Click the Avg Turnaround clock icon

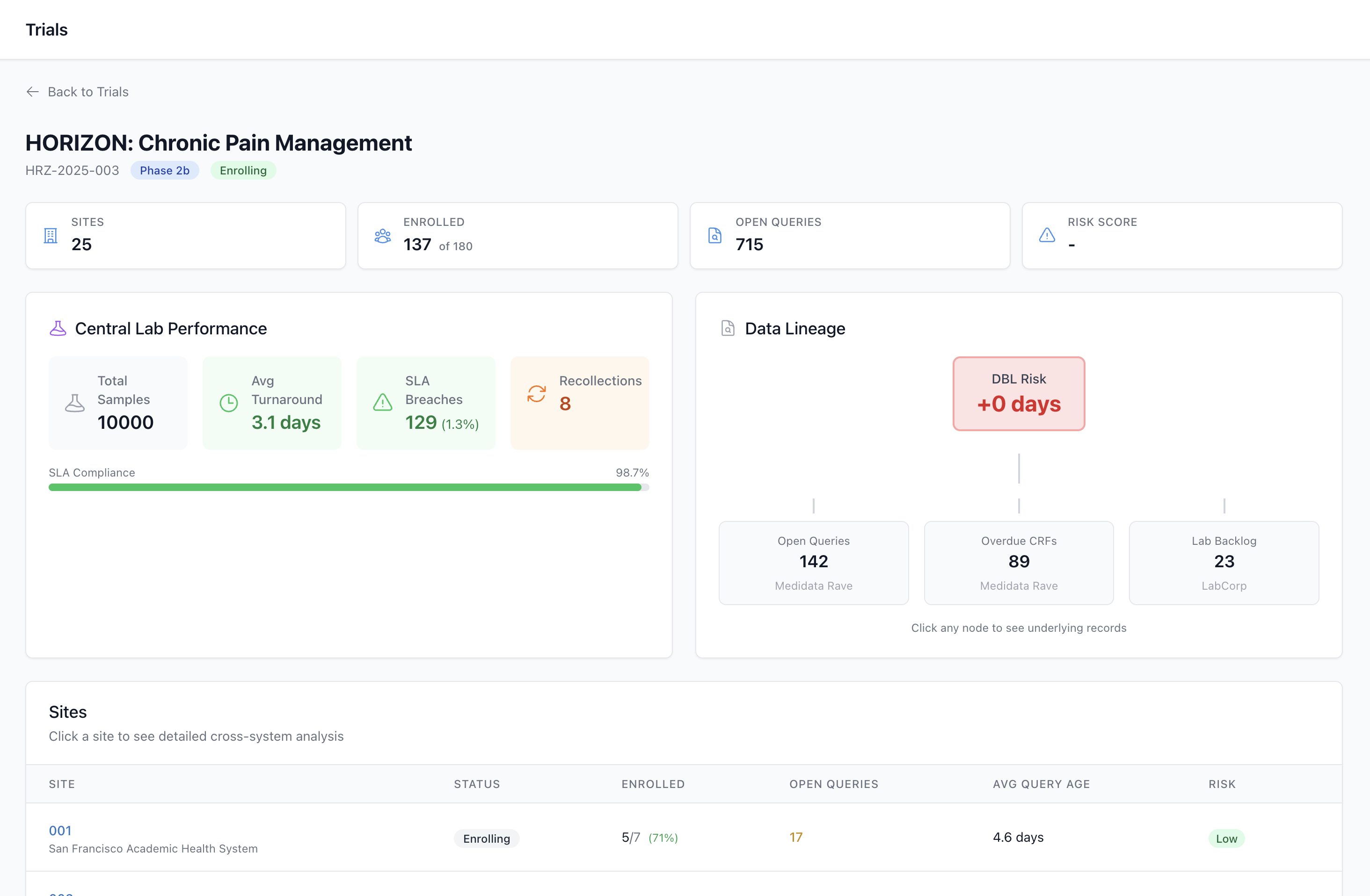[x=228, y=403]
